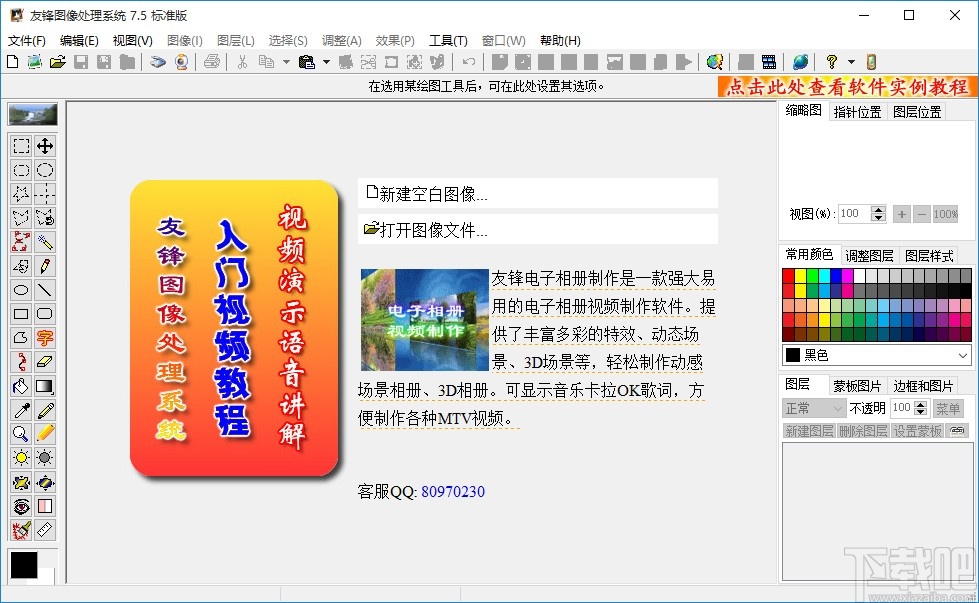The width and height of the screenshot is (979, 603).
Task: Switch to the 调整图层 tab
Action: [x=869, y=256]
